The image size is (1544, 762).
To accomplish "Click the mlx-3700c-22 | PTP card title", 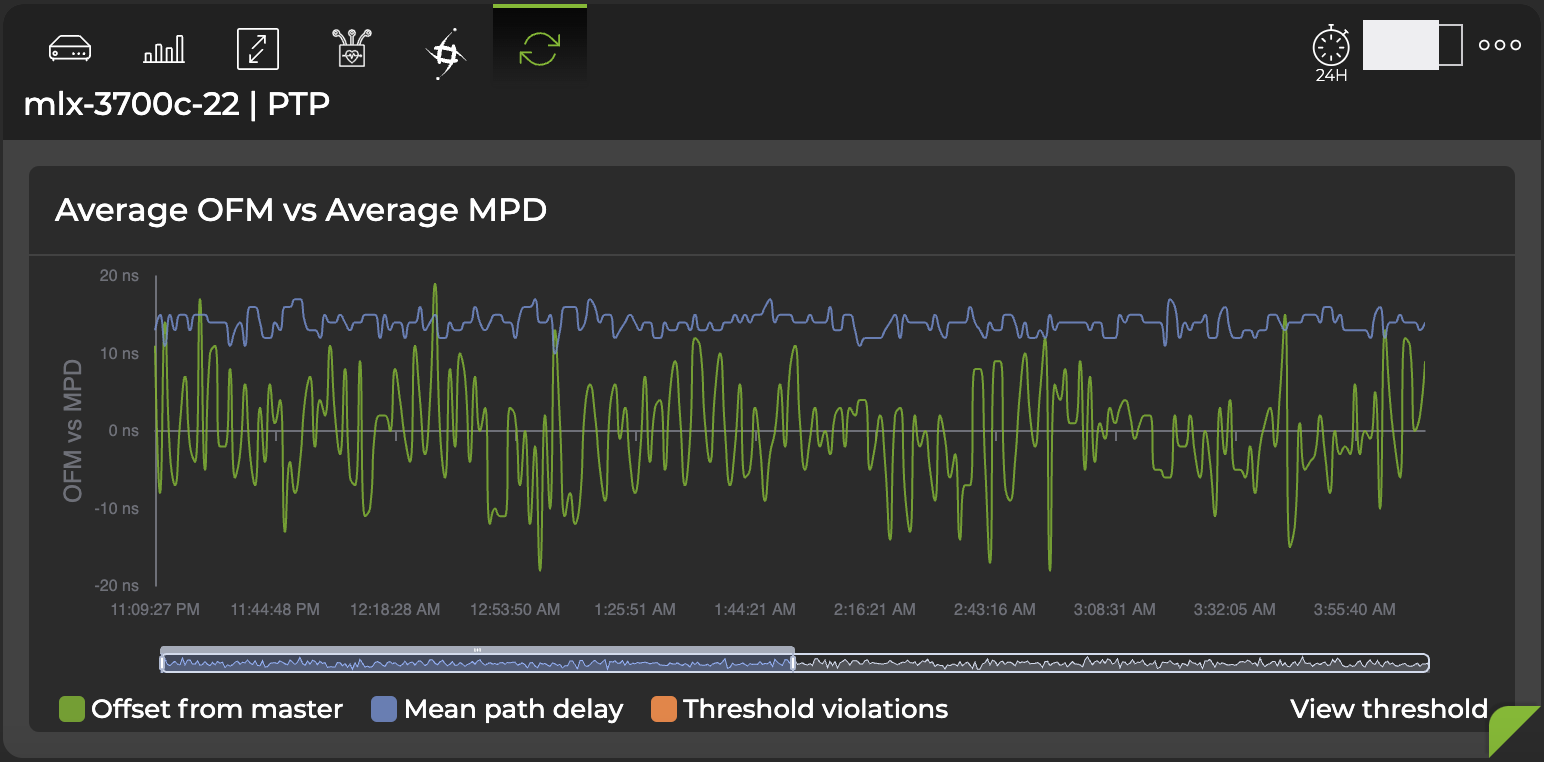I will (177, 104).
